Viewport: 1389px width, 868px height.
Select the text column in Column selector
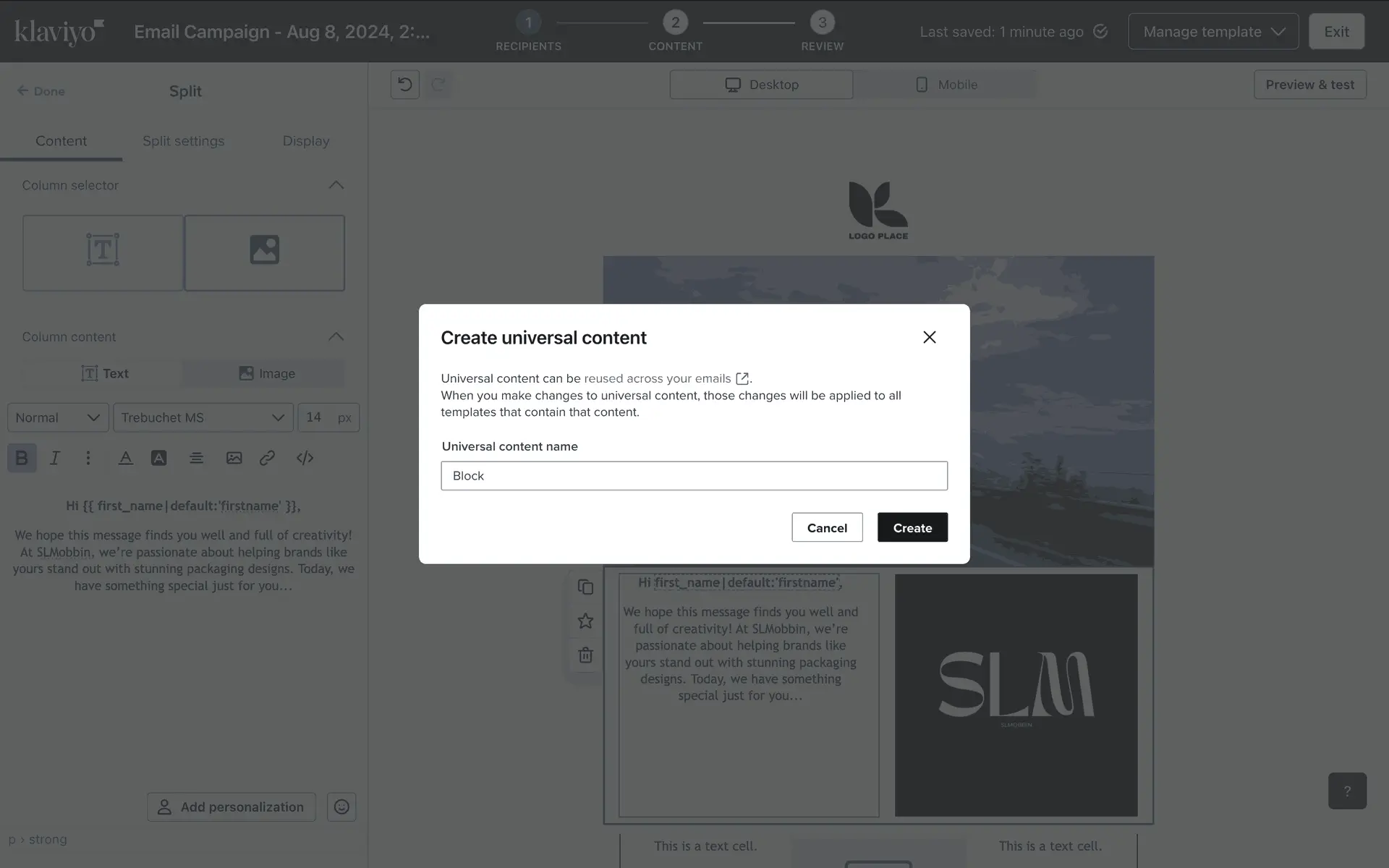click(103, 252)
